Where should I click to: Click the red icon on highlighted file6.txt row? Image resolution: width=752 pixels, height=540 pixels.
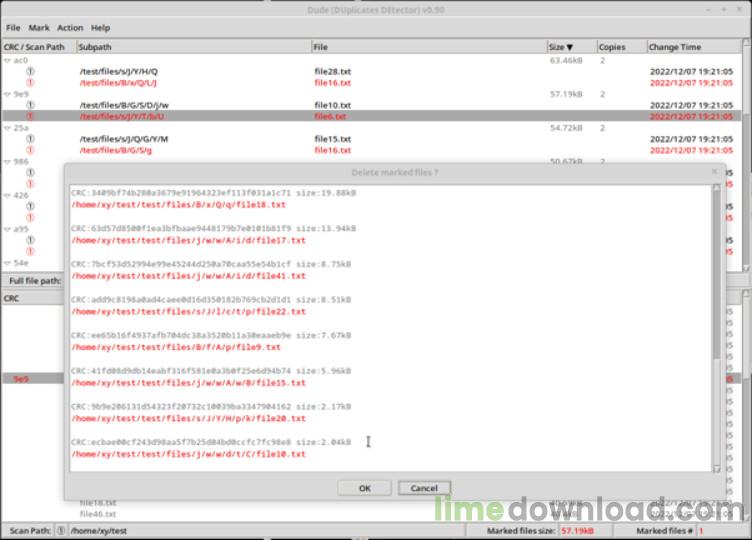click(30, 117)
